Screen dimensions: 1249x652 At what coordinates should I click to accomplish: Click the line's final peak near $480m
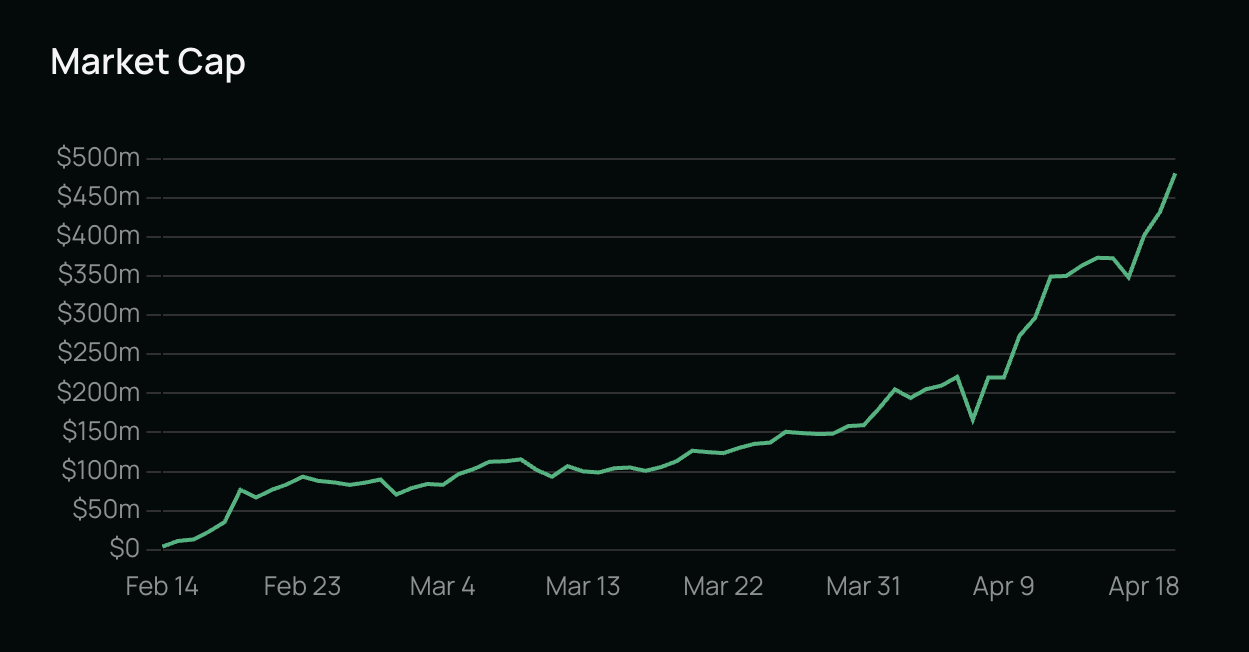1175,174
